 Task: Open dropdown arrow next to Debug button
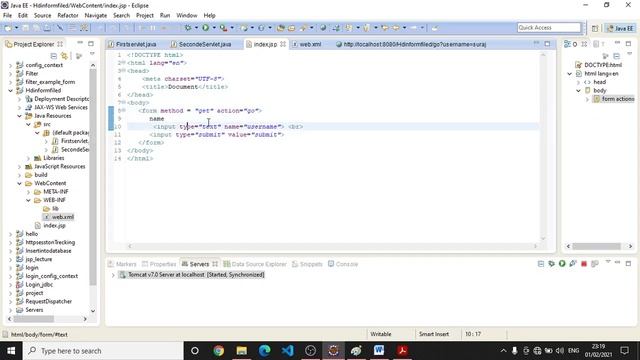click(196, 28)
